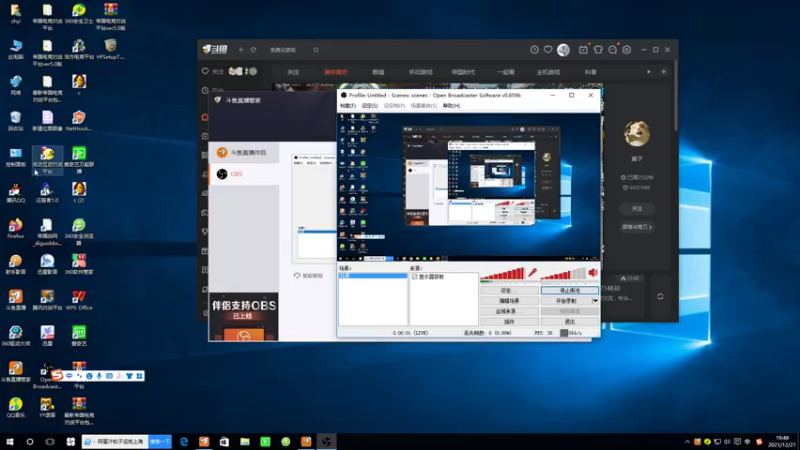The image size is (800, 450).
Task: Switch to the 一起看 tab in Douyu
Action: tap(506, 72)
